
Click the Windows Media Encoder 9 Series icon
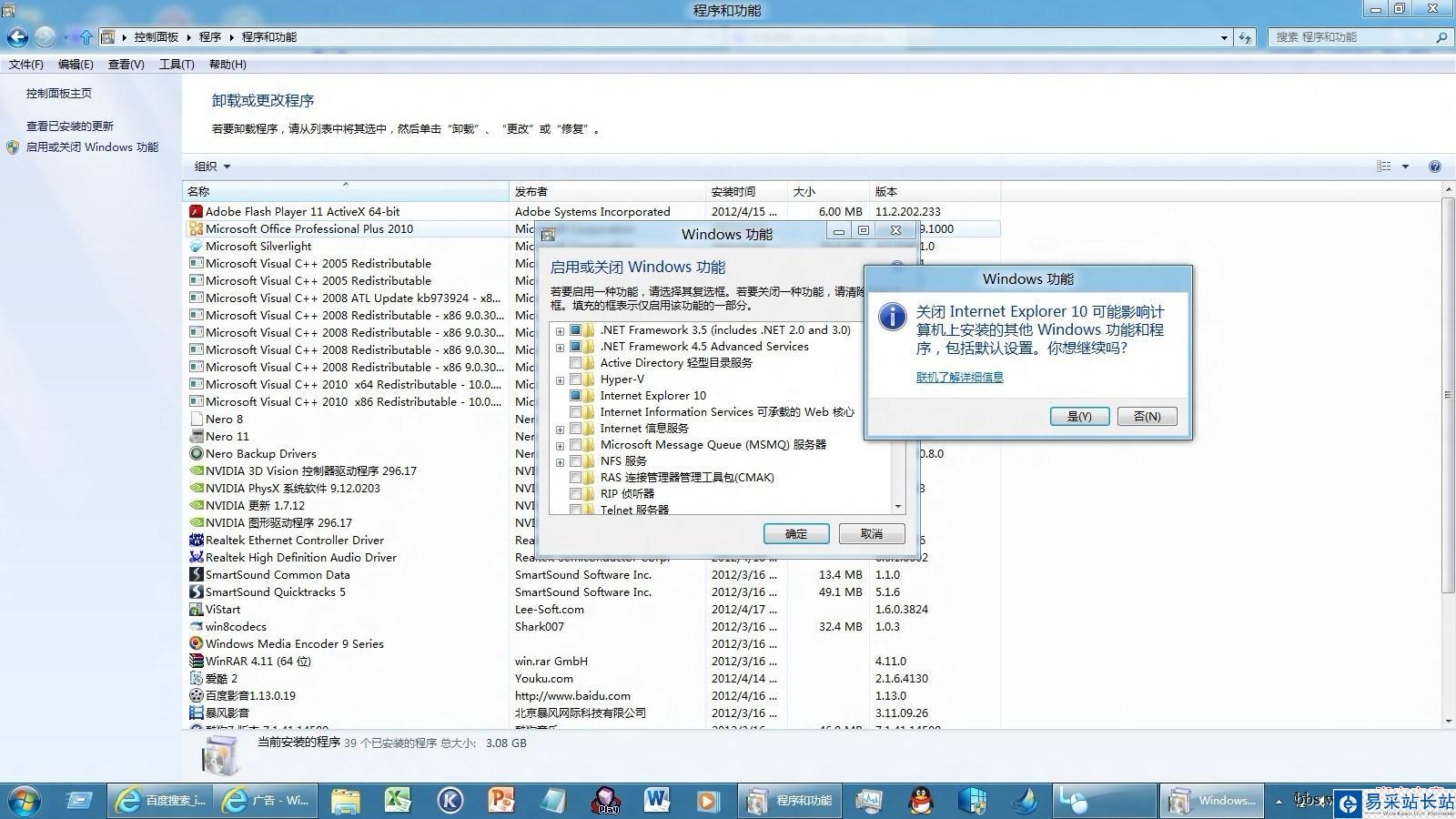click(x=196, y=643)
